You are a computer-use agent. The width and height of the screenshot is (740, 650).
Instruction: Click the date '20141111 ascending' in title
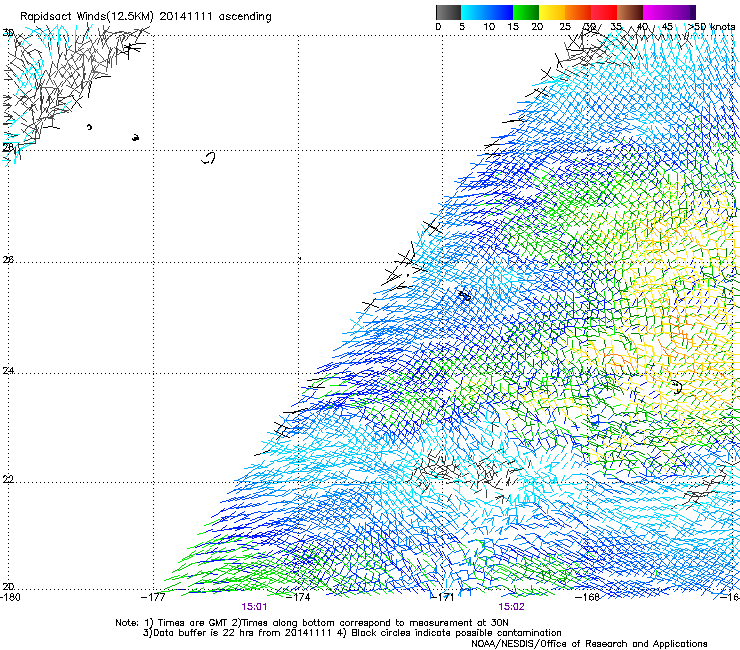coord(215,17)
